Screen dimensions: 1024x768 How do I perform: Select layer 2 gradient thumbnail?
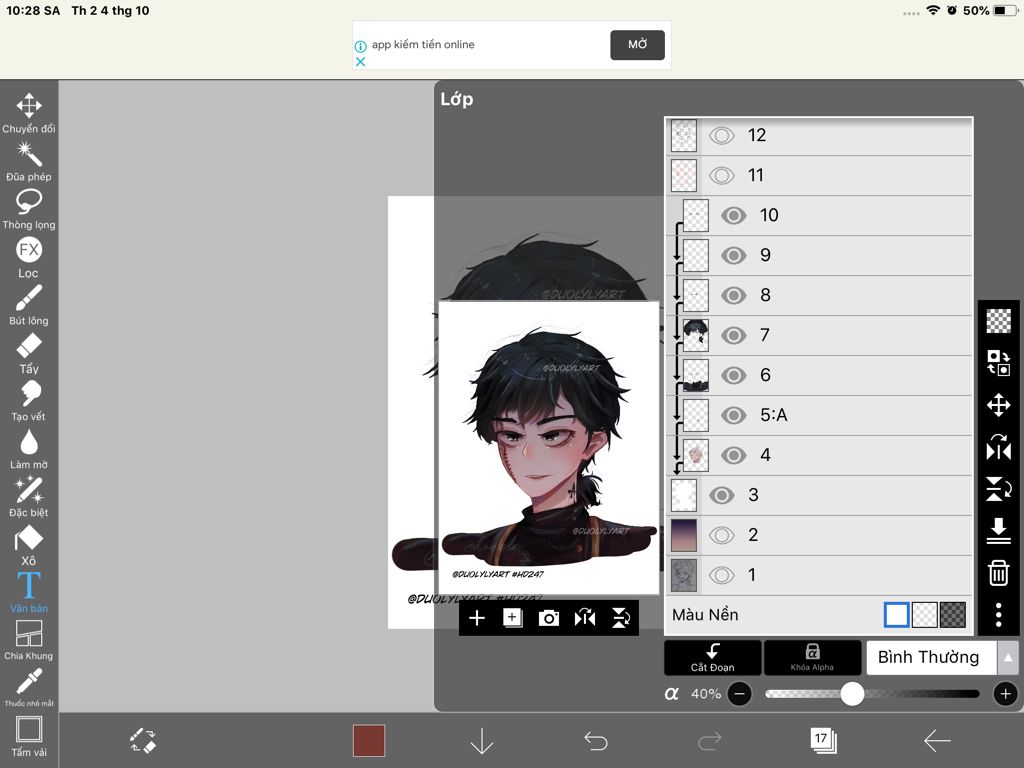684,536
